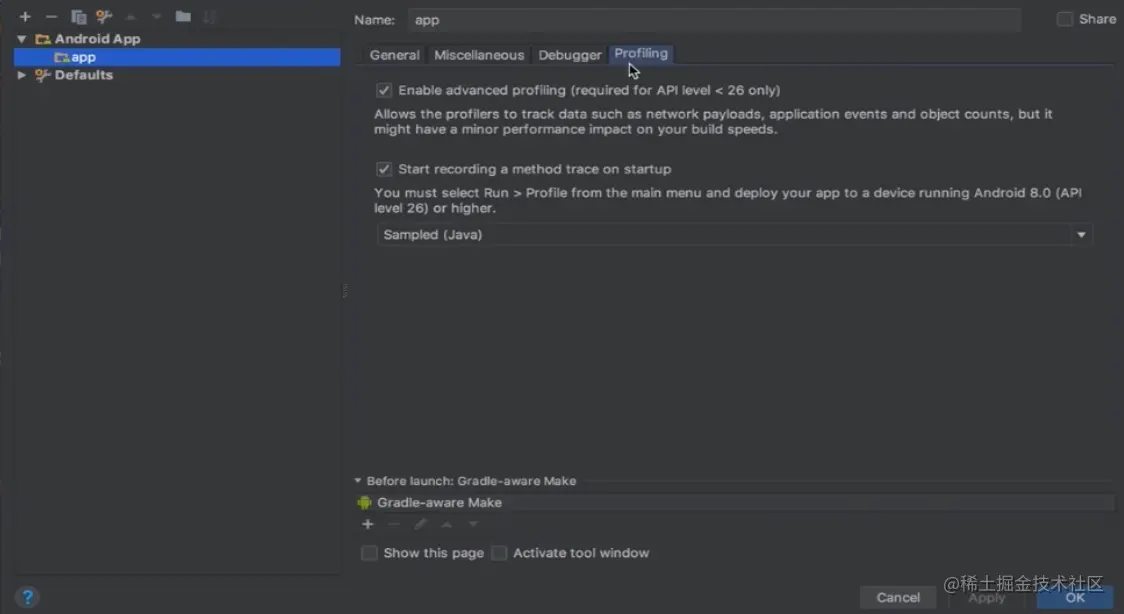Move the before-launch task down

click(473, 524)
